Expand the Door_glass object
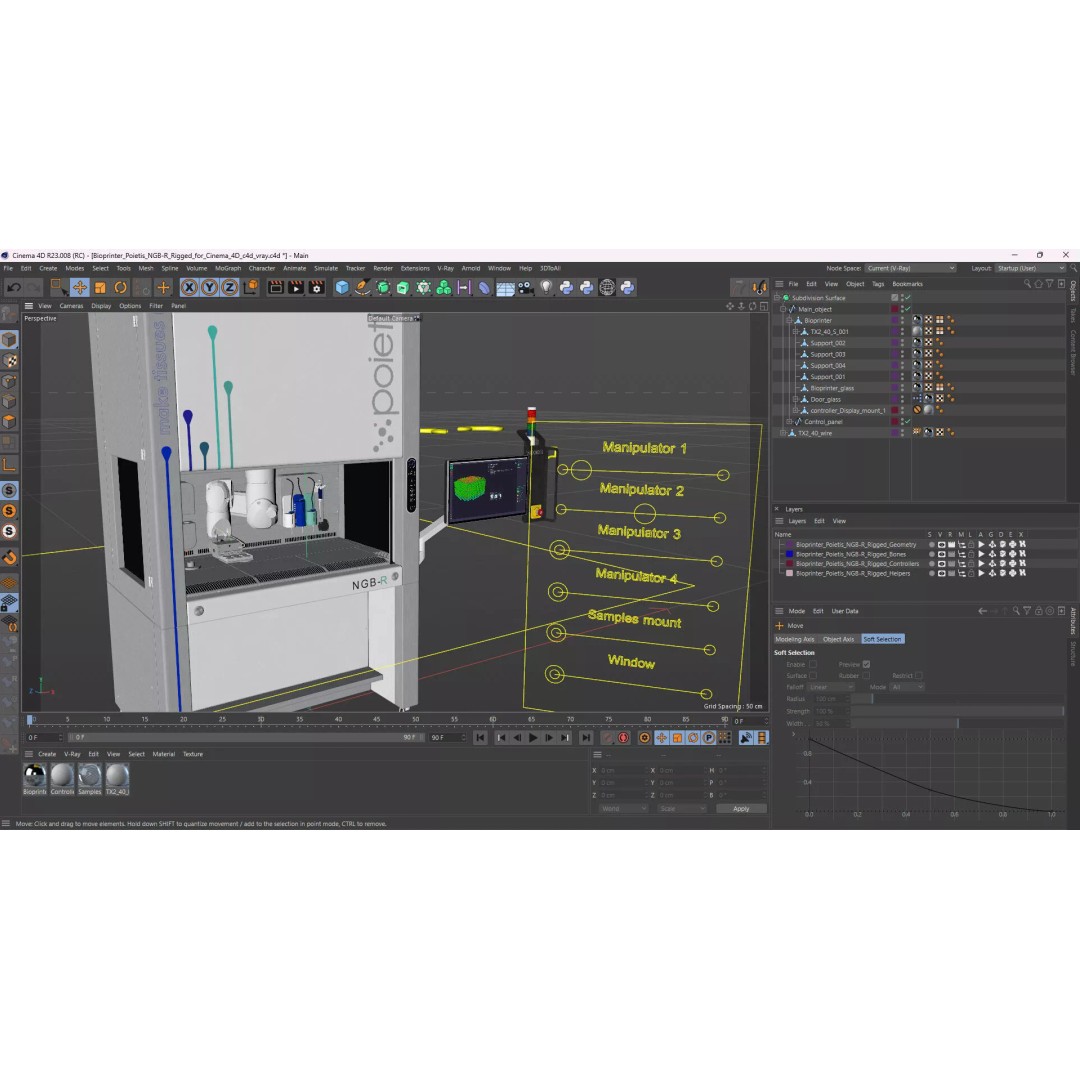 click(x=796, y=399)
